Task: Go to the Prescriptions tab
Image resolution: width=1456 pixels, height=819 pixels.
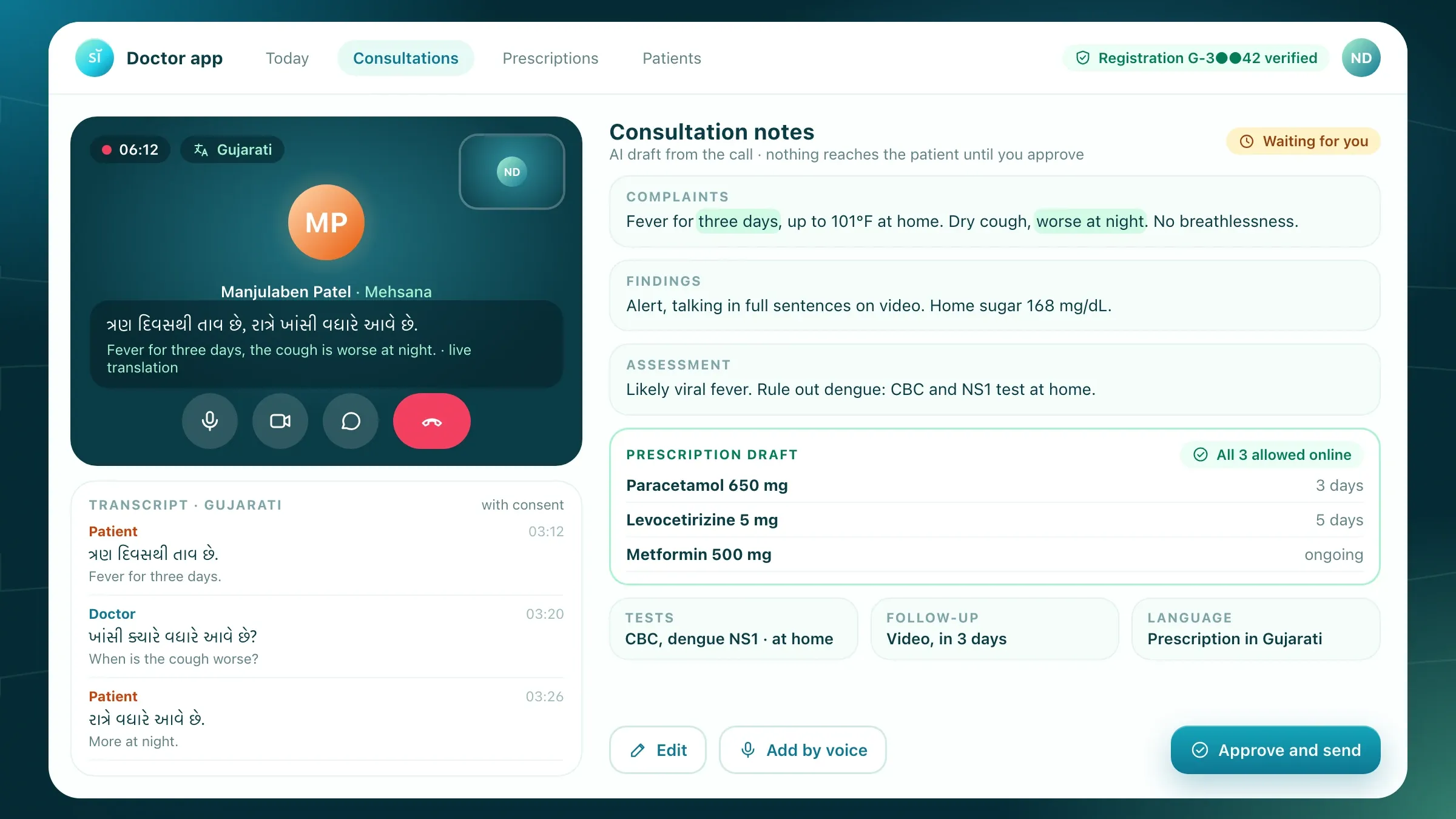Action: click(x=550, y=58)
